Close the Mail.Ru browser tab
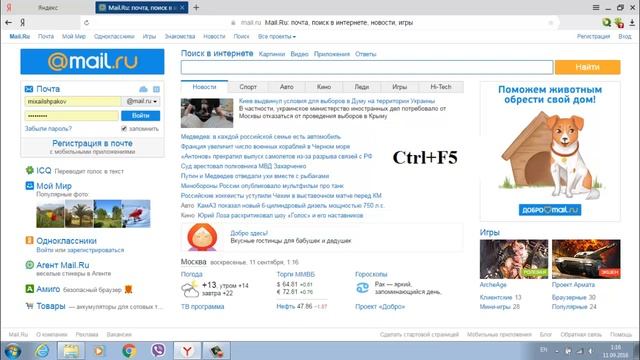This screenshot has height=360, width=640. (x=182, y=7)
